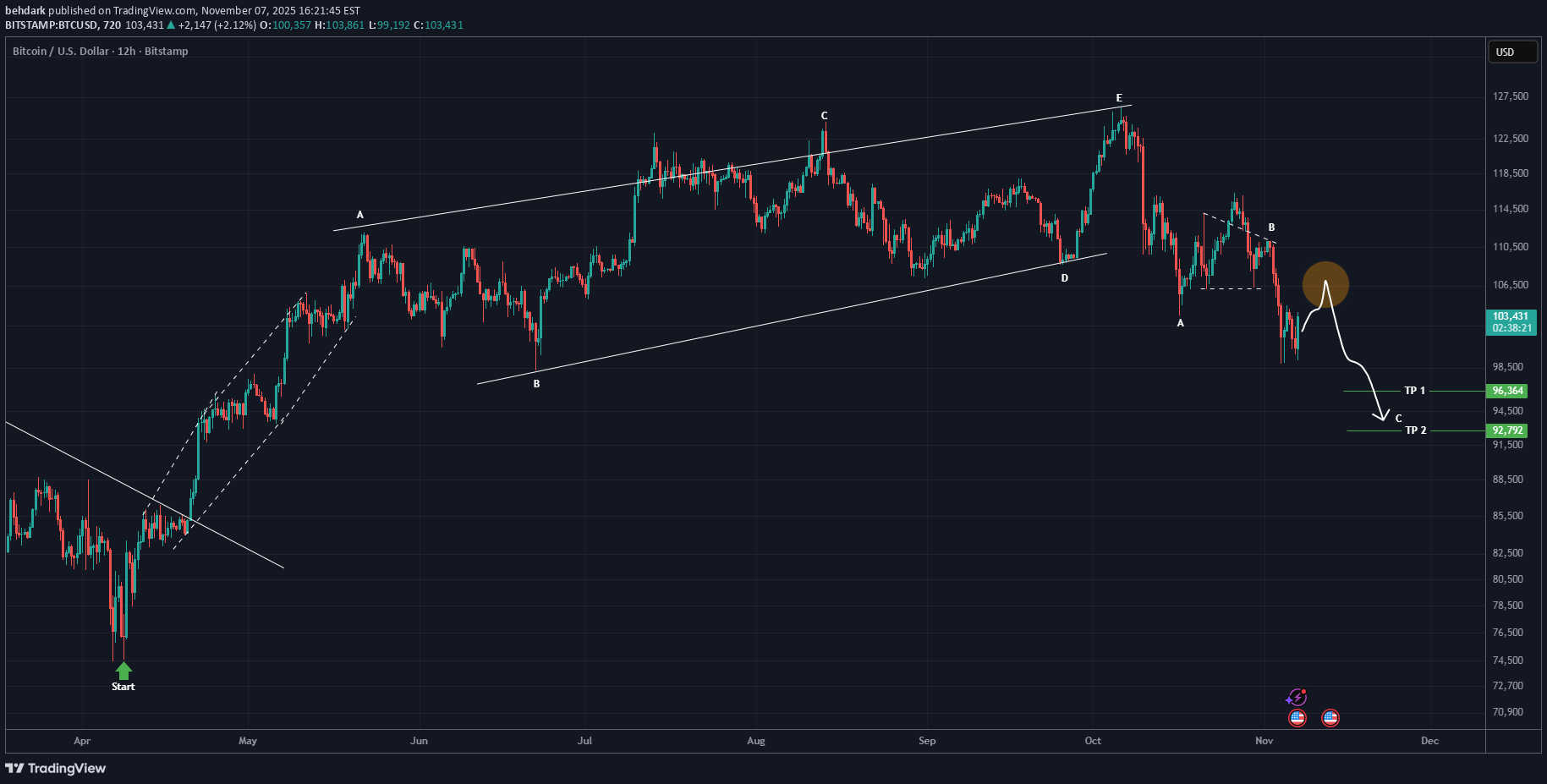Click the TradingView logo at bottom left
The width and height of the screenshot is (1547, 784).
(56, 768)
